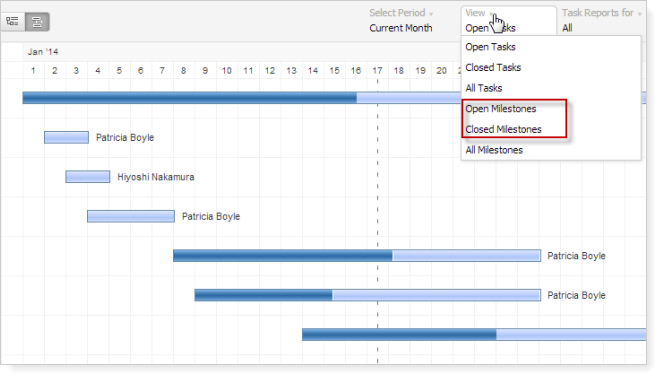Choose Closed Milestones from the View menu
Screen dimensions: 662x380
coord(551,130)
